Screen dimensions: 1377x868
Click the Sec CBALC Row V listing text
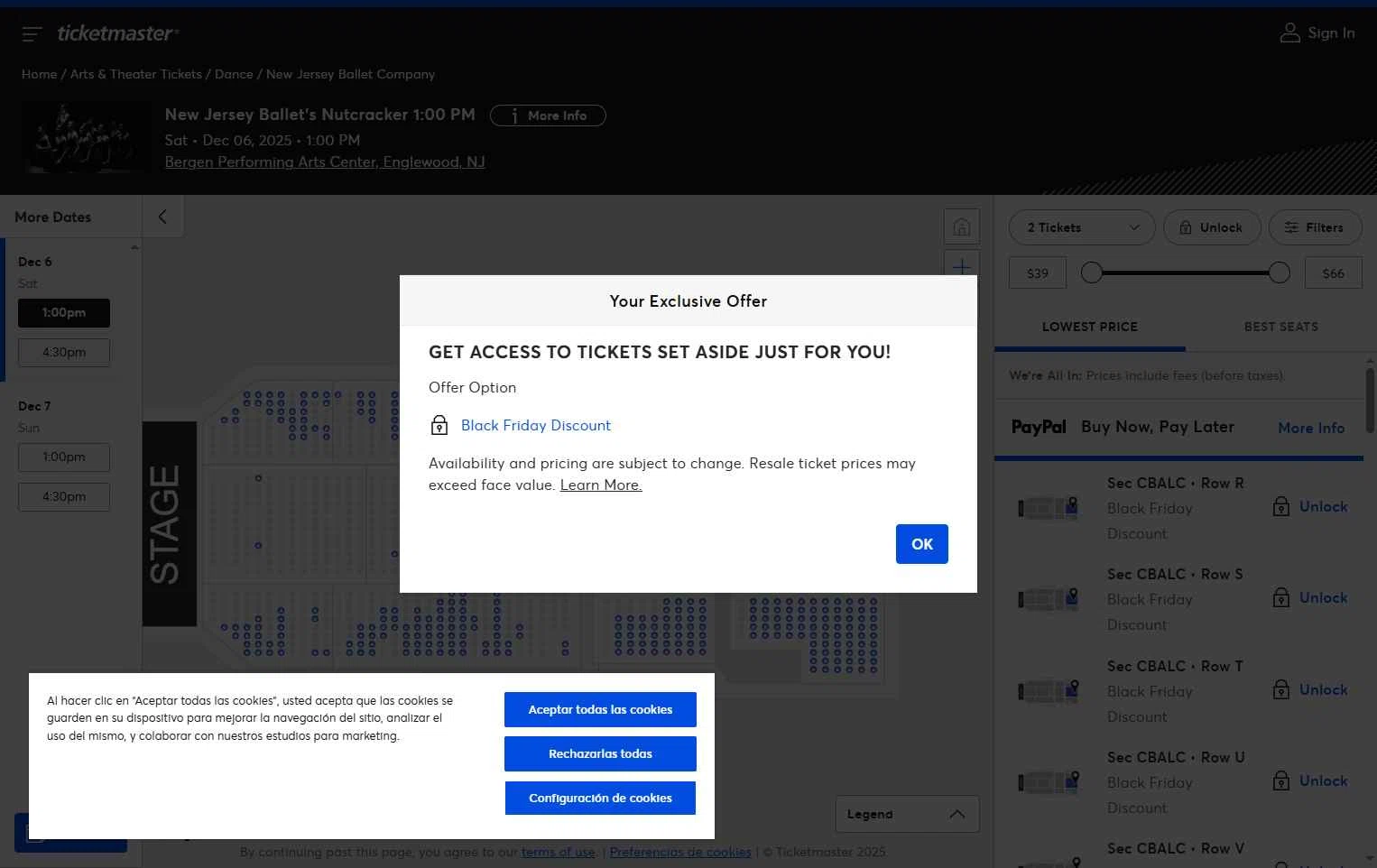coord(1176,848)
